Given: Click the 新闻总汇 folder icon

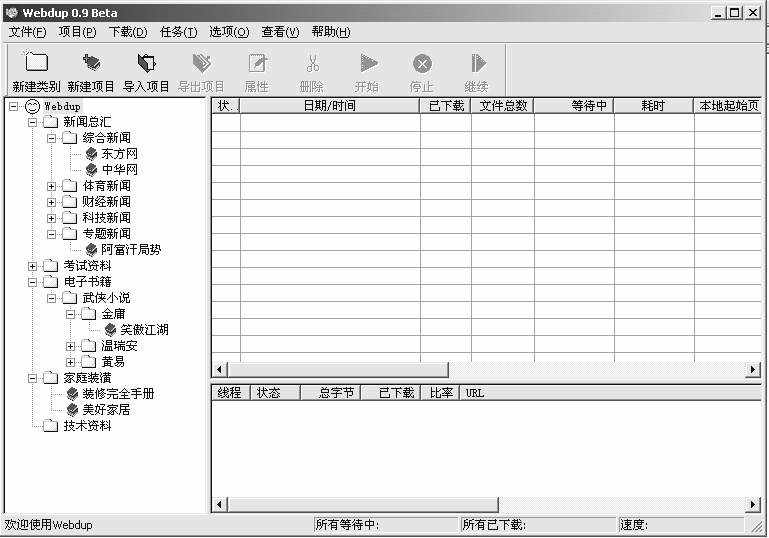Looking at the screenshot, I should point(51,122).
